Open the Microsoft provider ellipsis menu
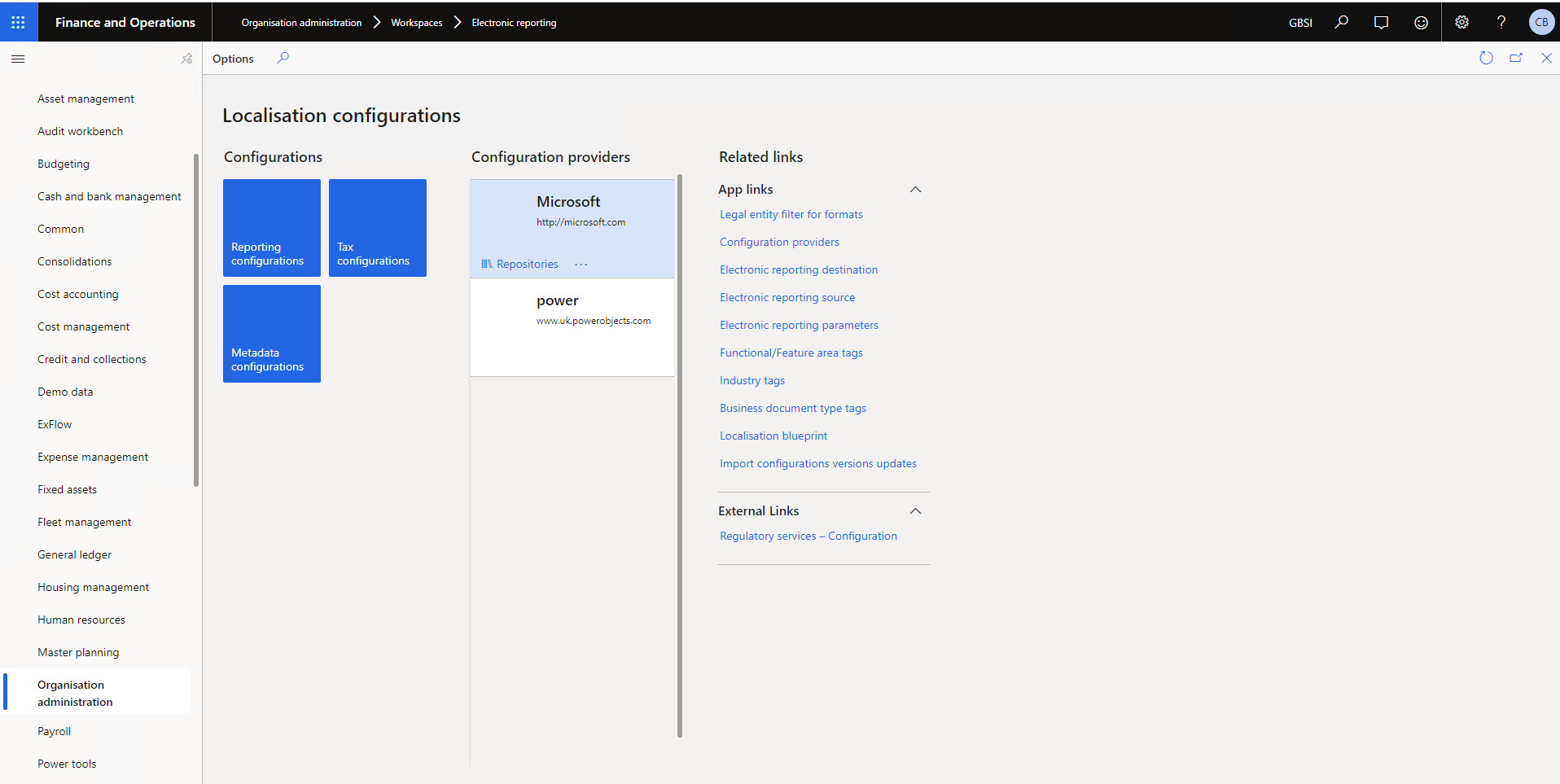 click(x=581, y=265)
